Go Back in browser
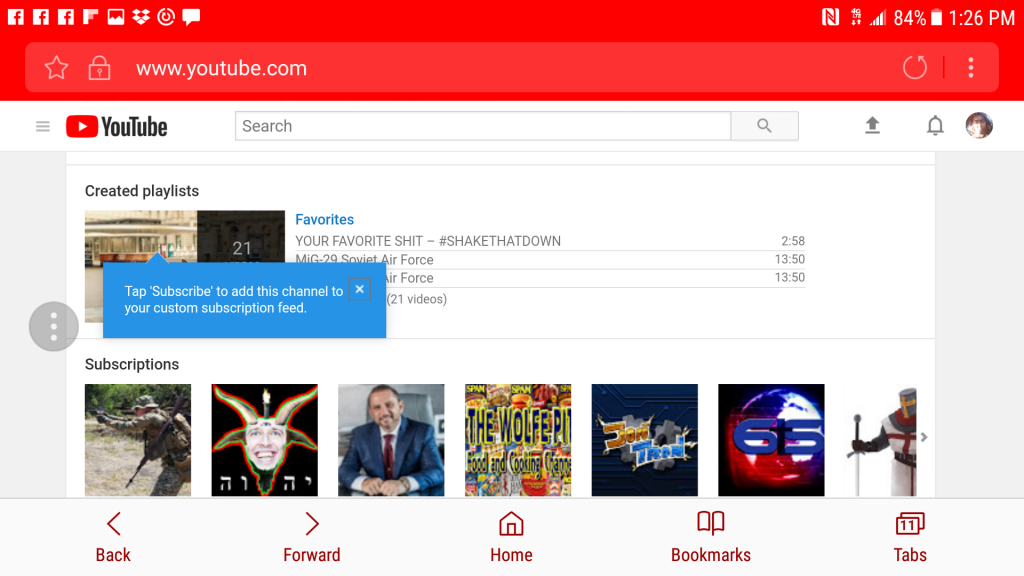The image size is (1024, 576). coord(113,537)
